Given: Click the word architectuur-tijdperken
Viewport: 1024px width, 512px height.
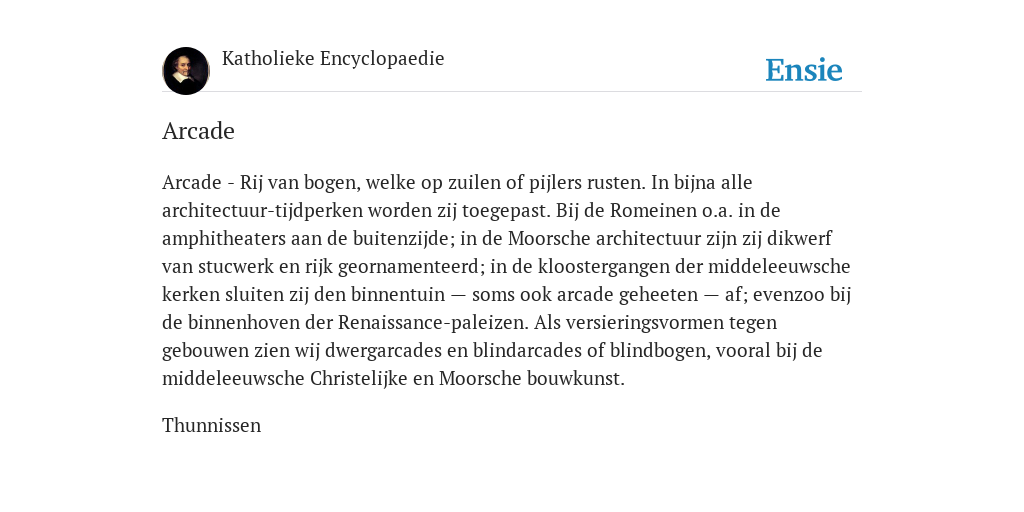Looking at the screenshot, I should click(263, 210).
